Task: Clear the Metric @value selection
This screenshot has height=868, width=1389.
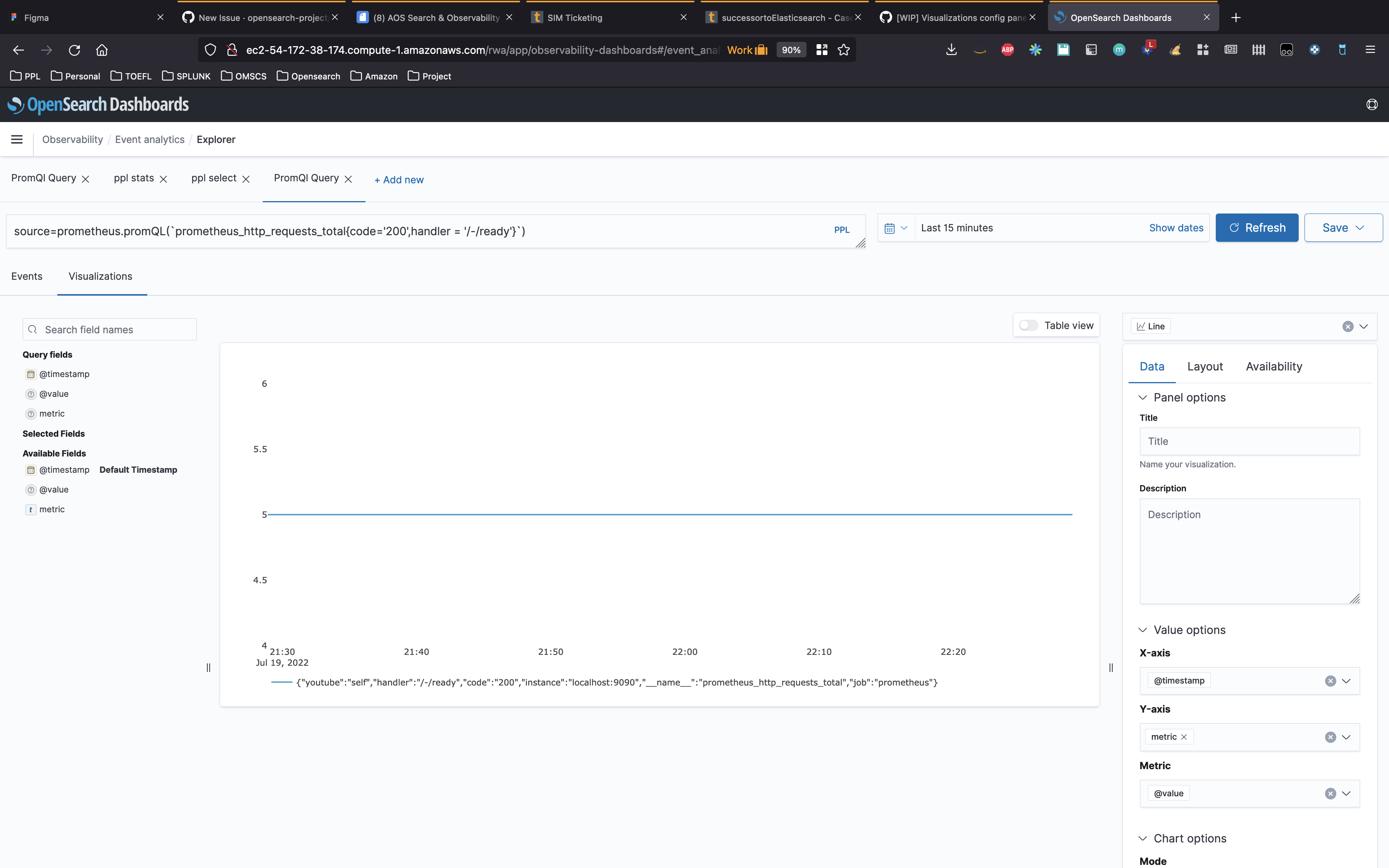Action: pyautogui.click(x=1330, y=793)
